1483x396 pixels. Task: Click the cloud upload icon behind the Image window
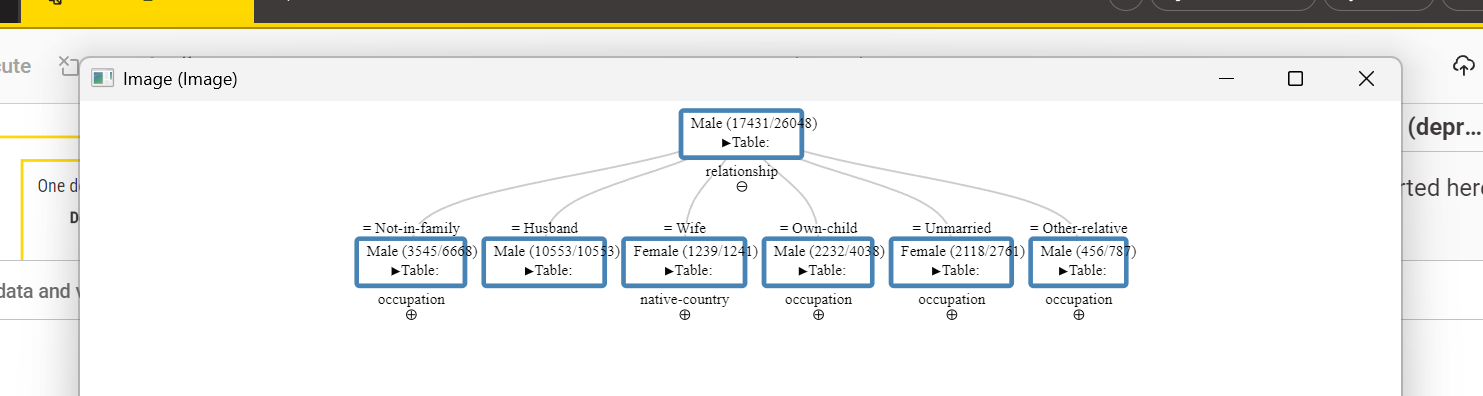[1463, 66]
